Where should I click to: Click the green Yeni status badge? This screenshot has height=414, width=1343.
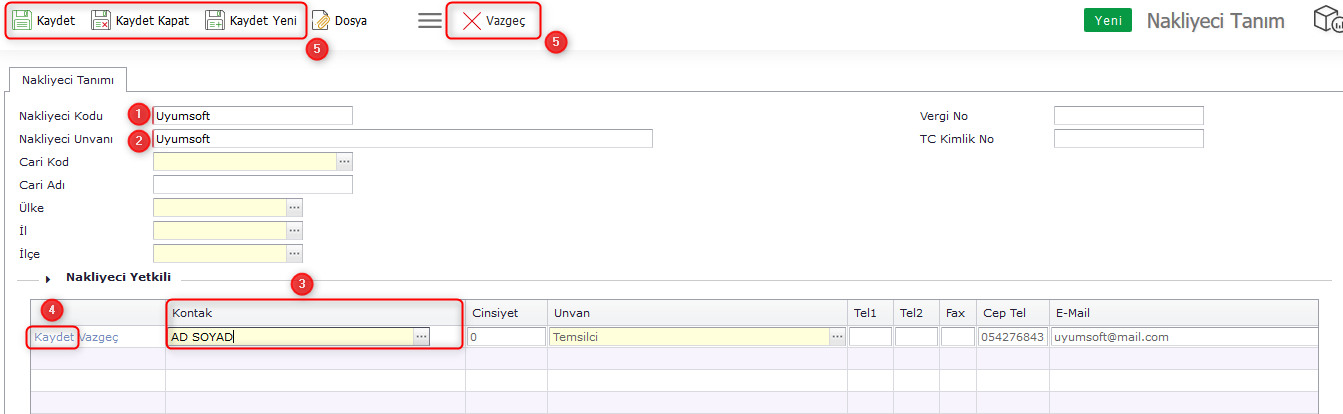point(1108,20)
